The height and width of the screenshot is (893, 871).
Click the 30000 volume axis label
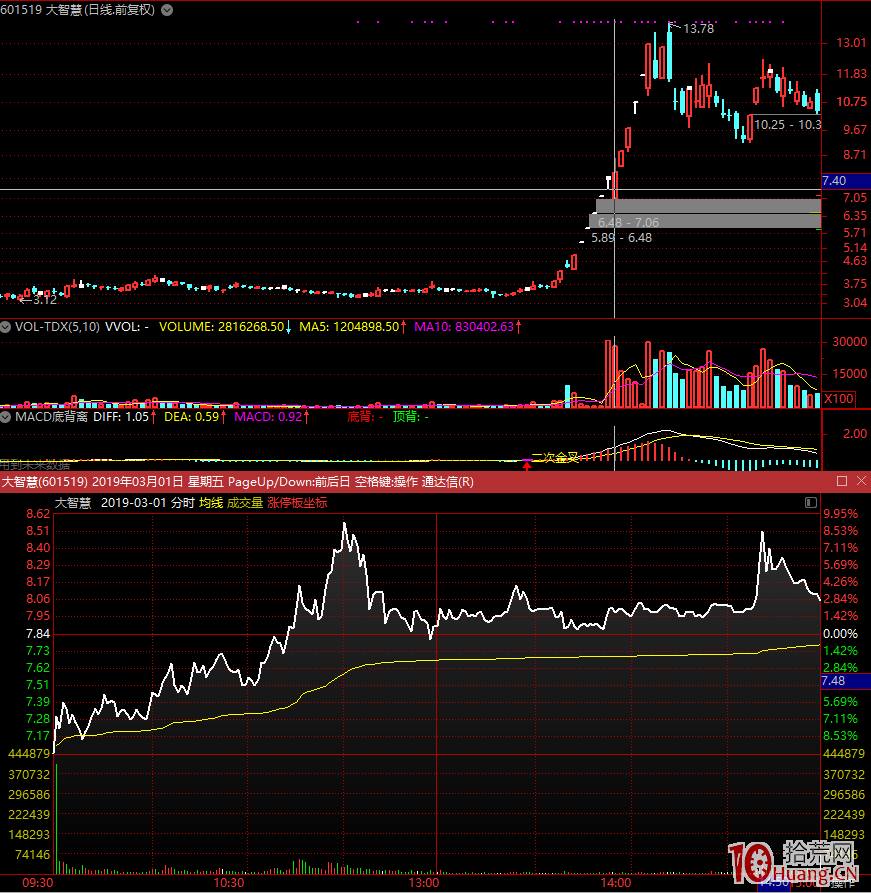tap(849, 342)
